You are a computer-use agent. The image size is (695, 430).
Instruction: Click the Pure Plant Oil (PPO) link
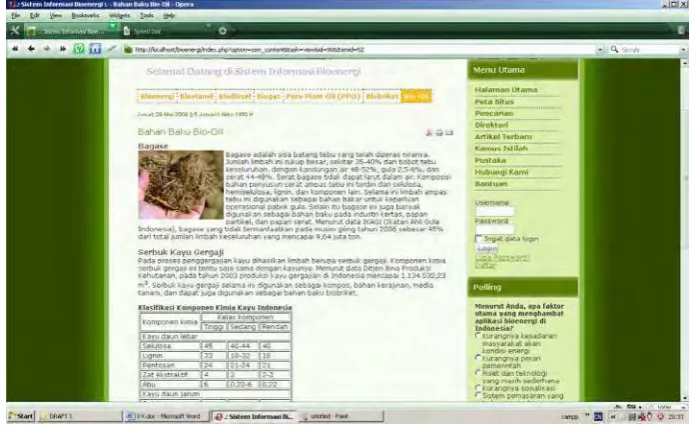[323, 96]
